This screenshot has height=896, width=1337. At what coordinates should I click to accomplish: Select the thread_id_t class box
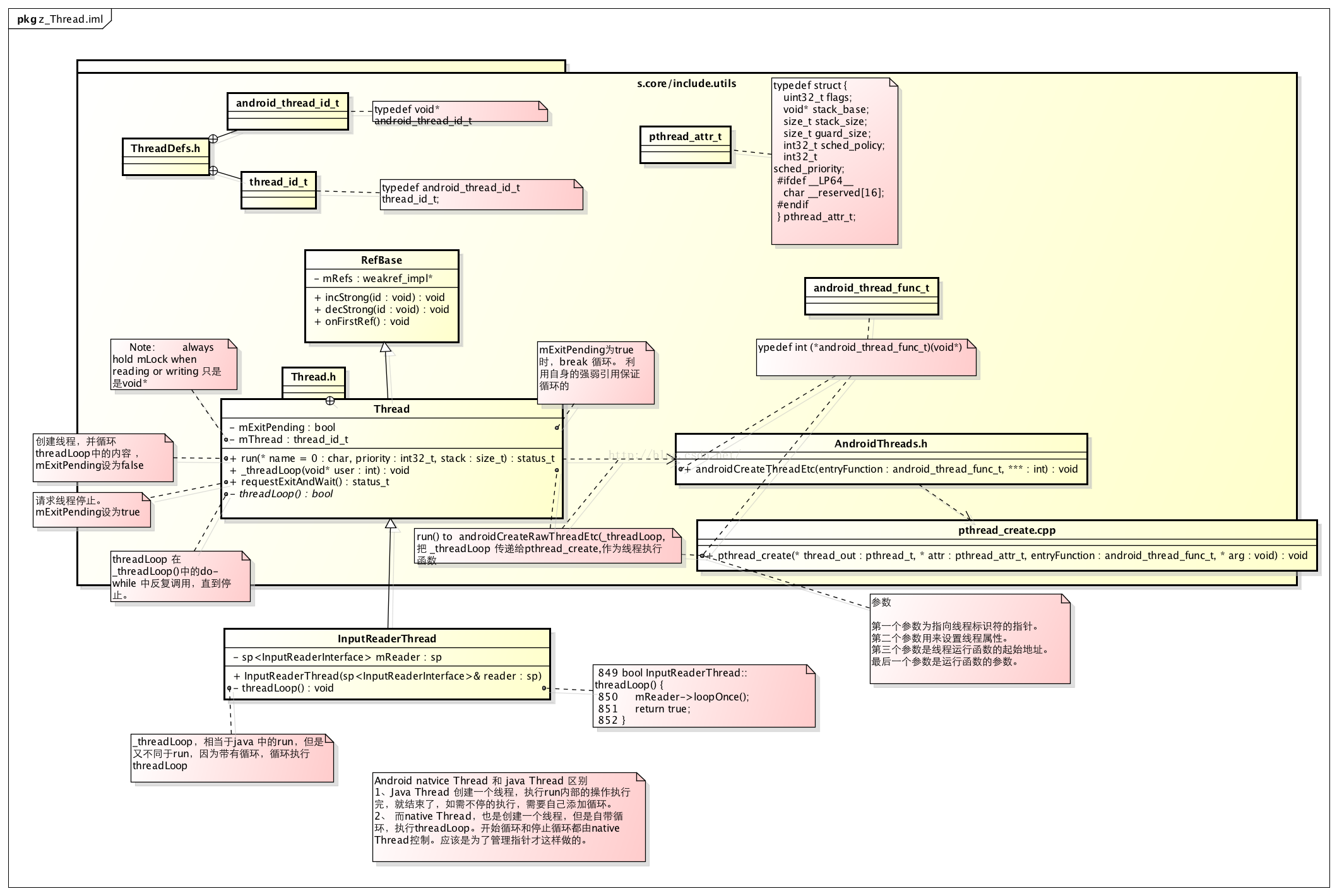point(278,191)
